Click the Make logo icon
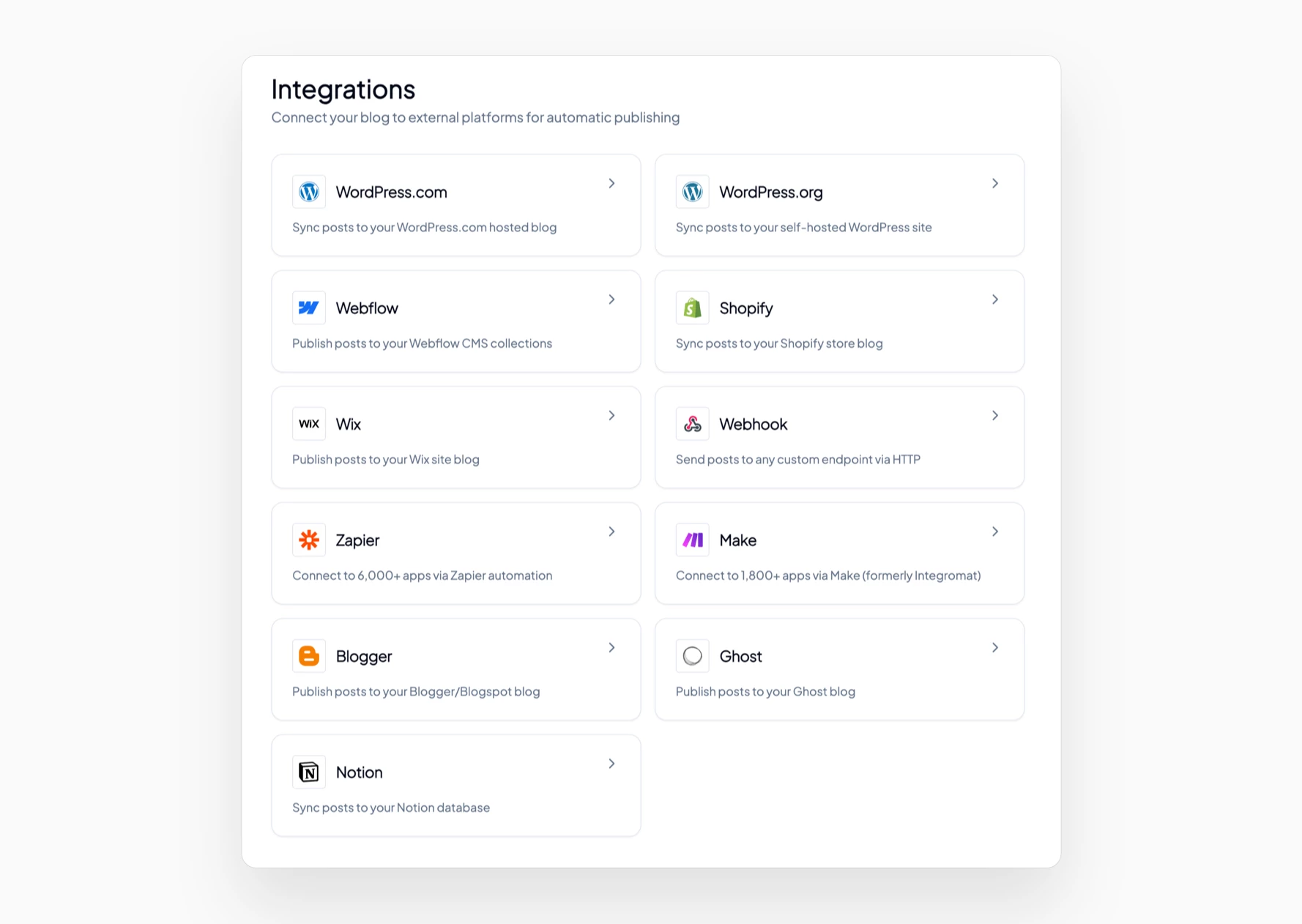This screenshot has height=924, width=1302. pyautogui.click(x=692, y=540)
